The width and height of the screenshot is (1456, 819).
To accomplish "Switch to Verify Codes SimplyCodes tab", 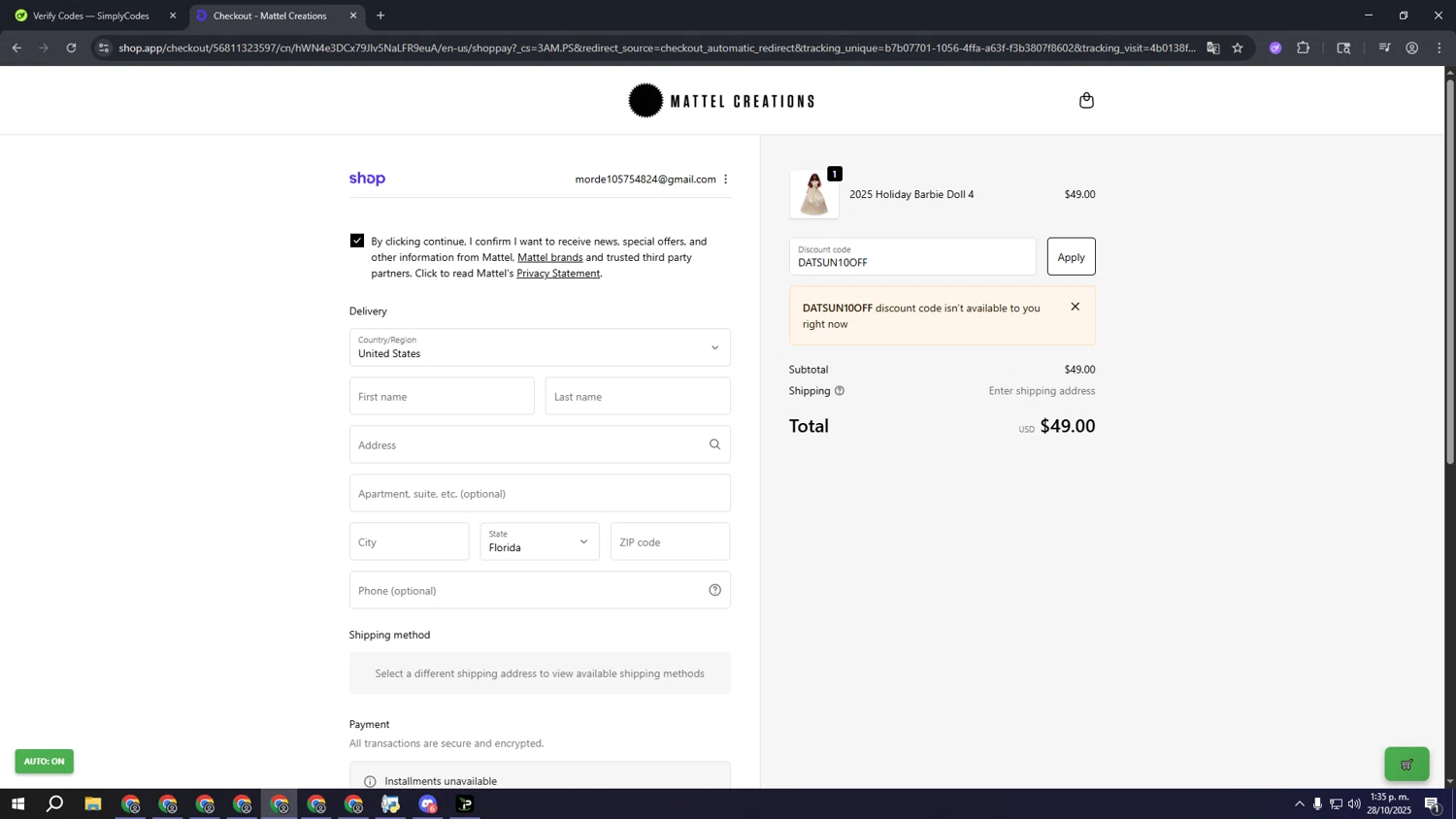I will pos(91,16).
